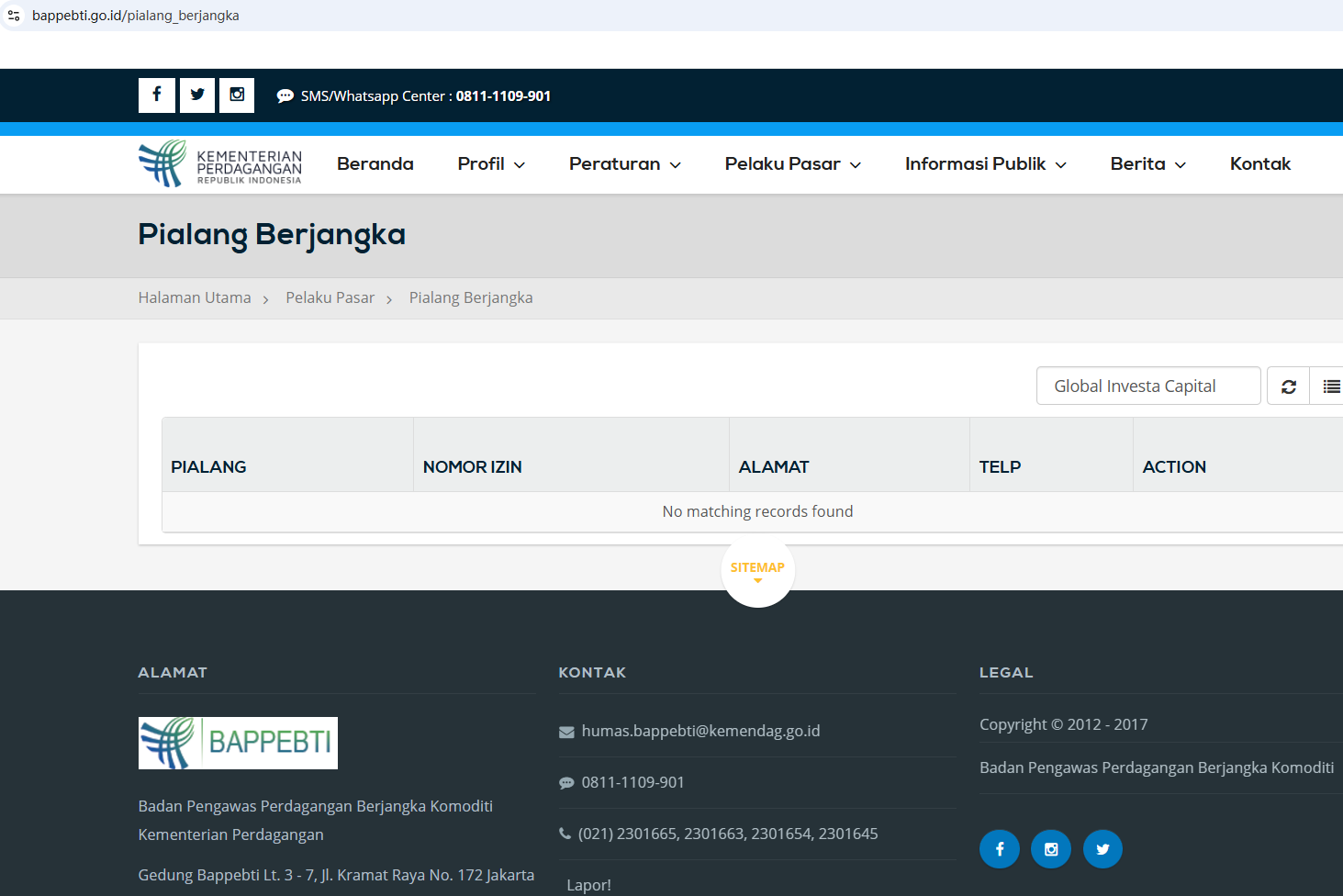Open the footer Instagram round icon

[x=1051, y=849]
